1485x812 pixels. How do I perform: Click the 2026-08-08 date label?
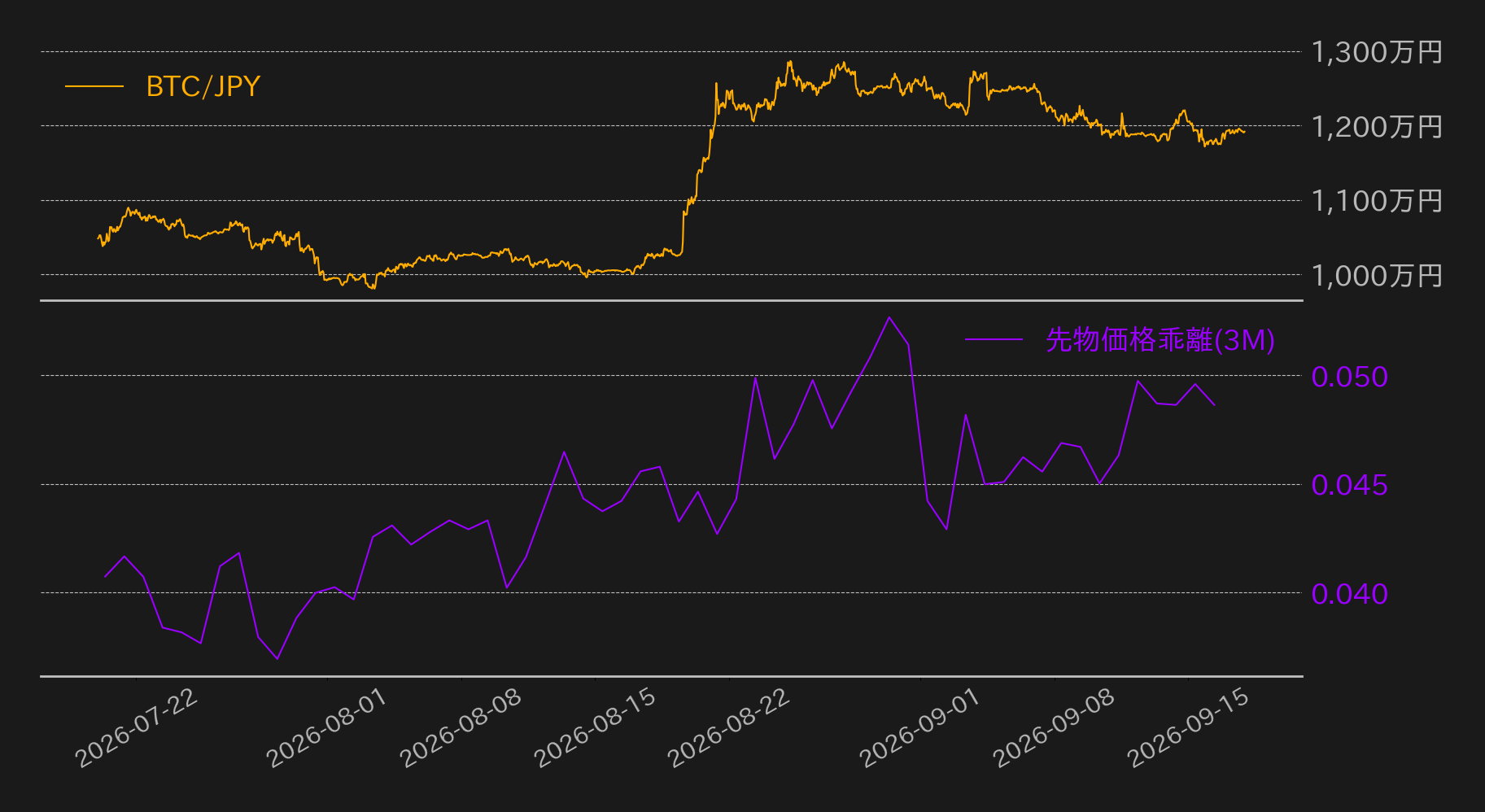coord(461,727)
